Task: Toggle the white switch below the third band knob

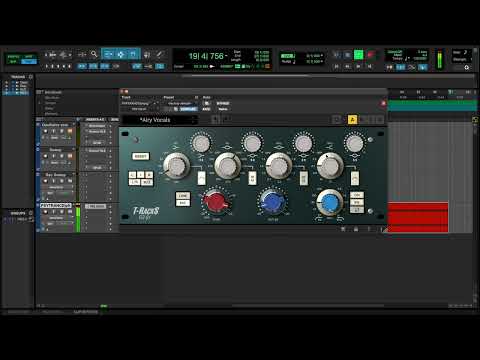Action: tap(304, 178)
